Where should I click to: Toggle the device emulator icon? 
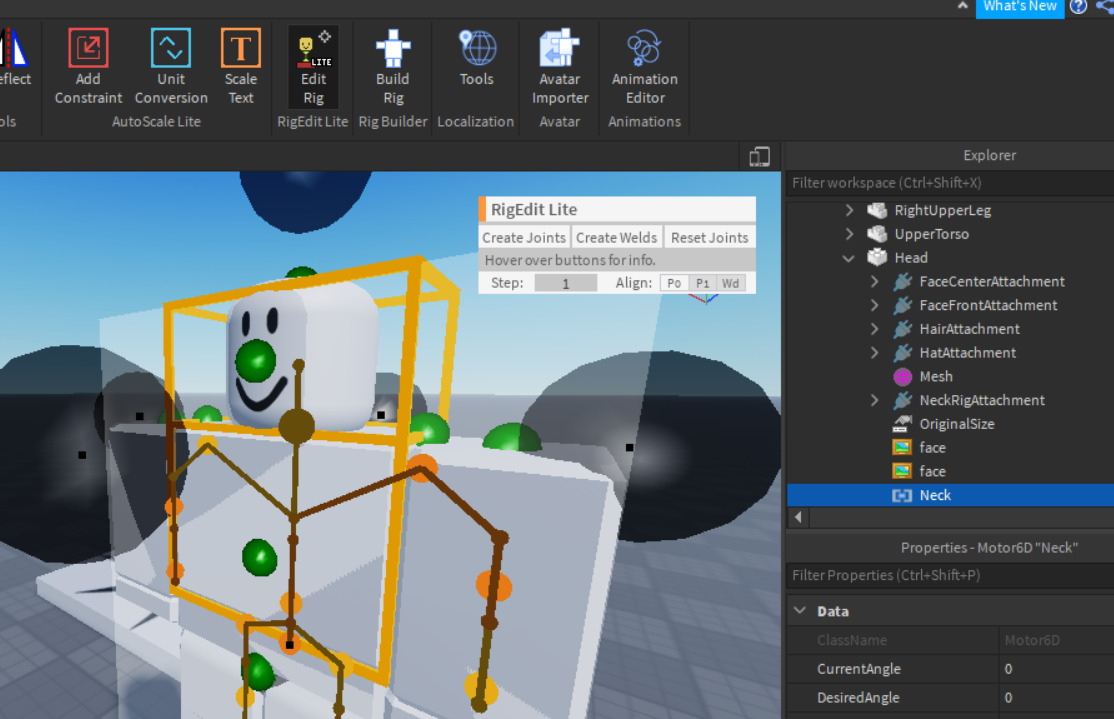(759, 156)
